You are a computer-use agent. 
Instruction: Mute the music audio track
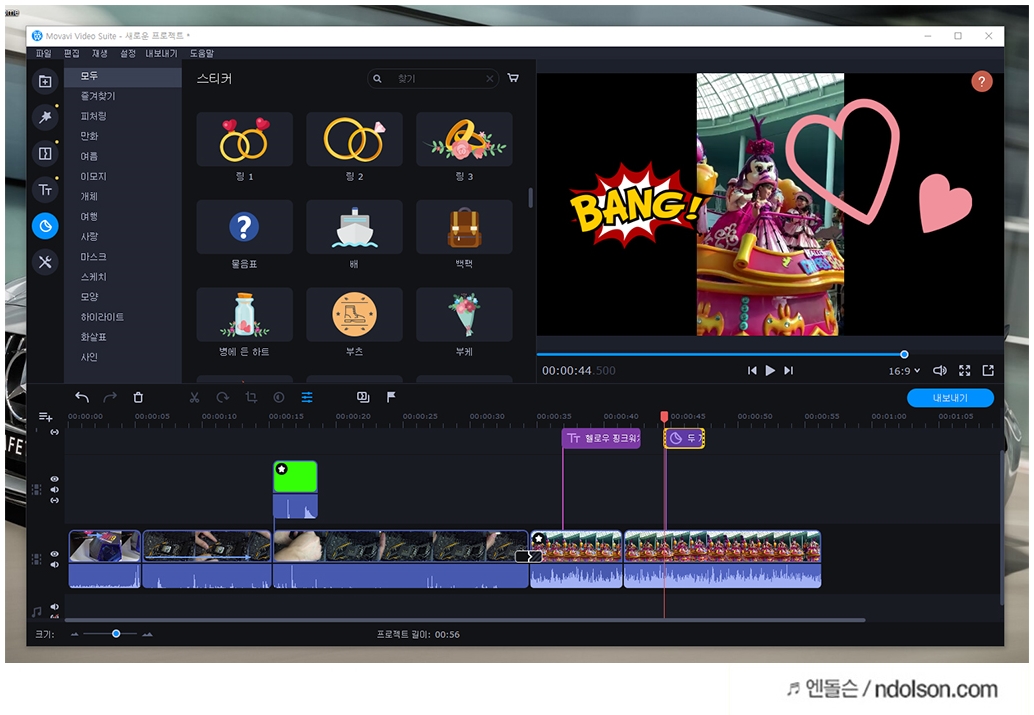tap(55, 607)
